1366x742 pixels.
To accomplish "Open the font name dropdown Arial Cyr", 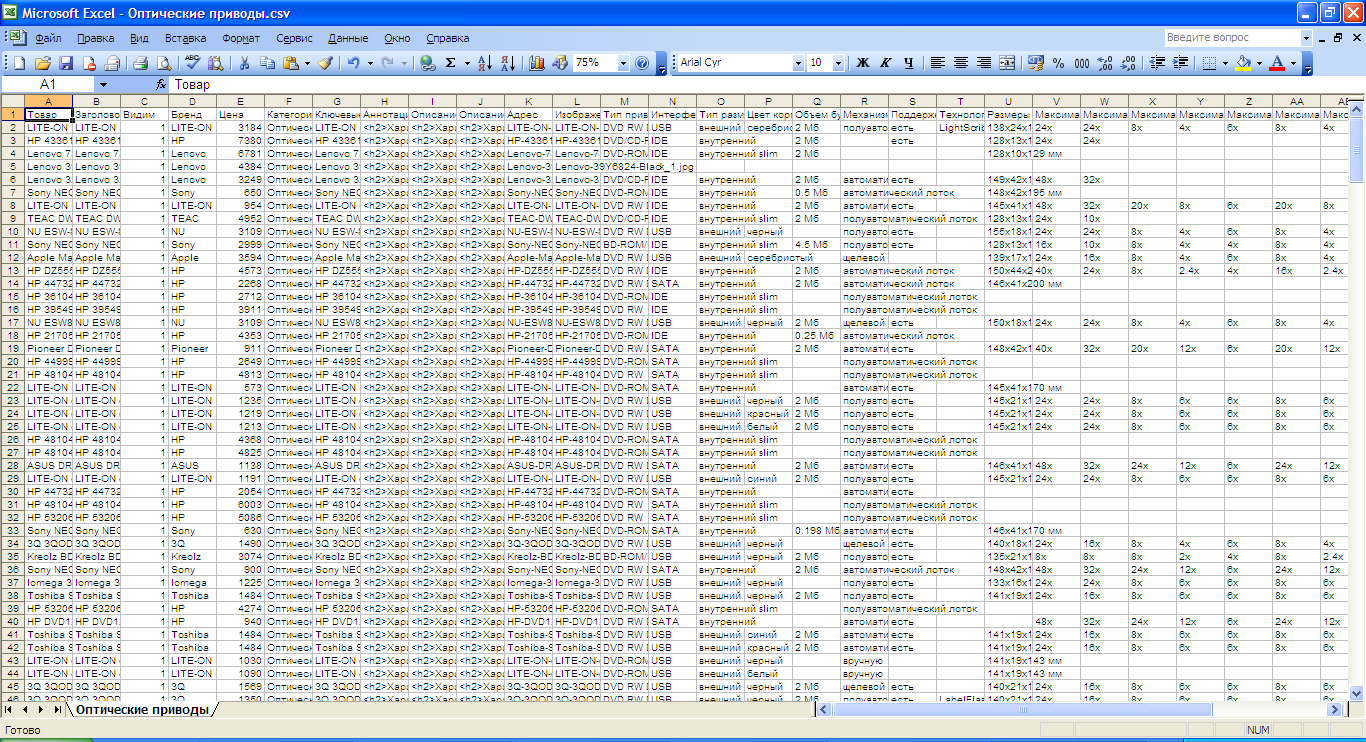I will [x=798, y=63].
